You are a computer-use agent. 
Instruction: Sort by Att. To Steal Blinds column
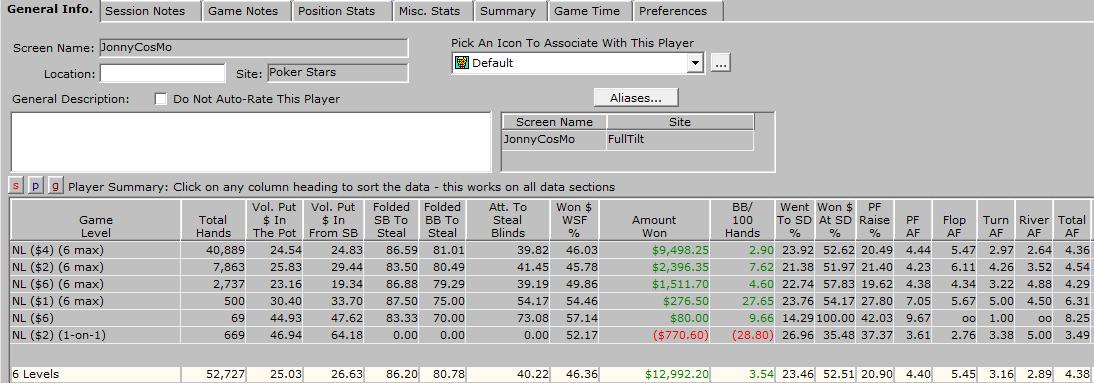(x=507, y=220)
